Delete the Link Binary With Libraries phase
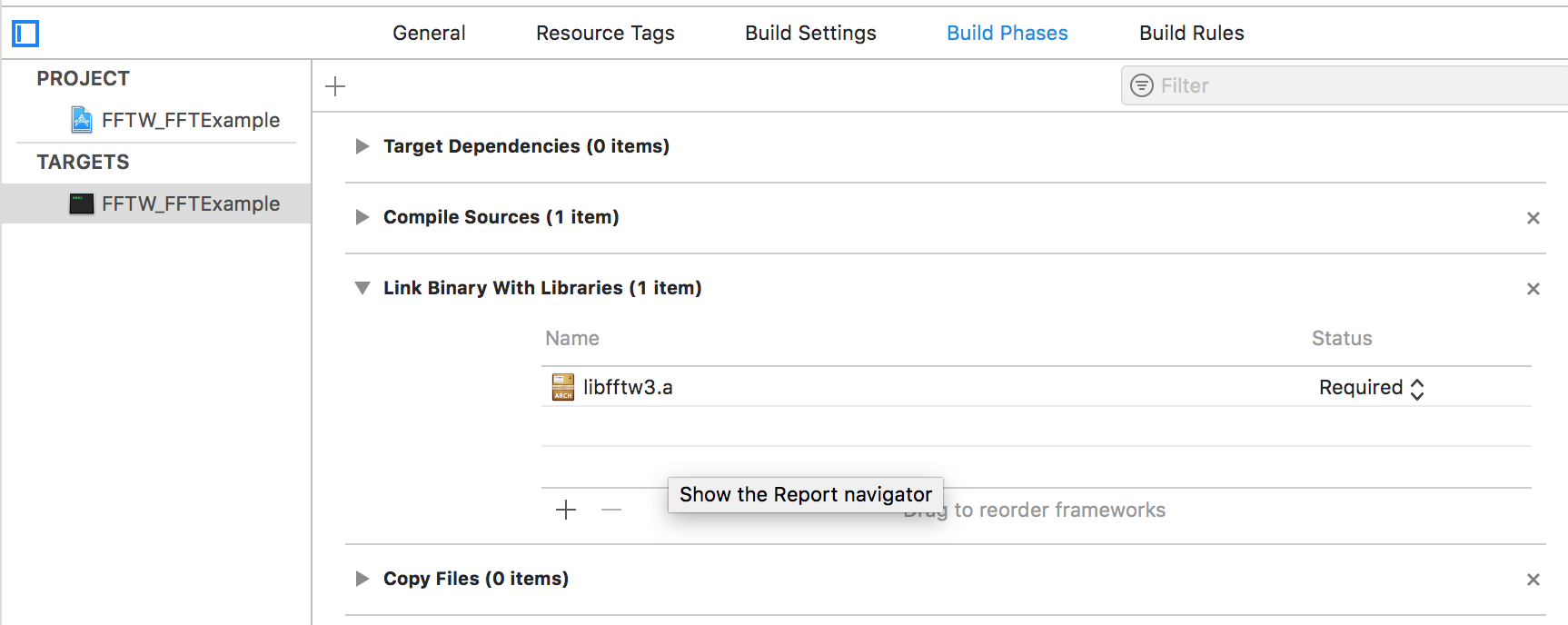This screenshot has width=1568, height=625. pyautogui.click(x=1533, y=289)
